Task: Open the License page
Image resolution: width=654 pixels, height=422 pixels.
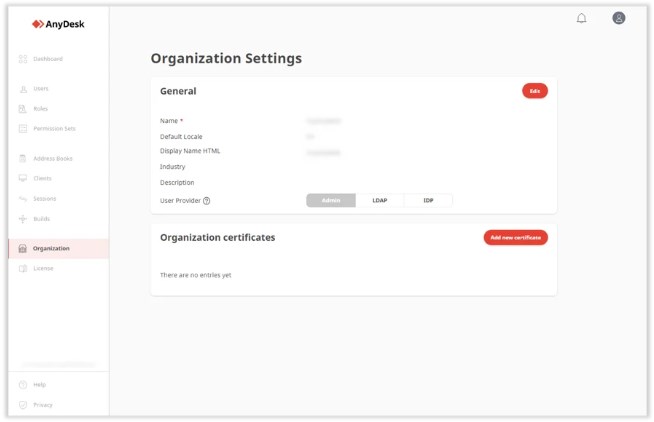Action: pyautogui.click(x=43, y=268)
